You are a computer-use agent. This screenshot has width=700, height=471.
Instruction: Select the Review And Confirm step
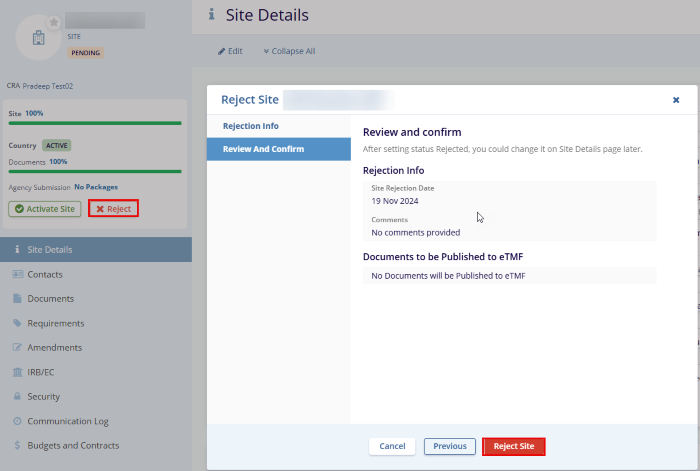tap(263, 149)
